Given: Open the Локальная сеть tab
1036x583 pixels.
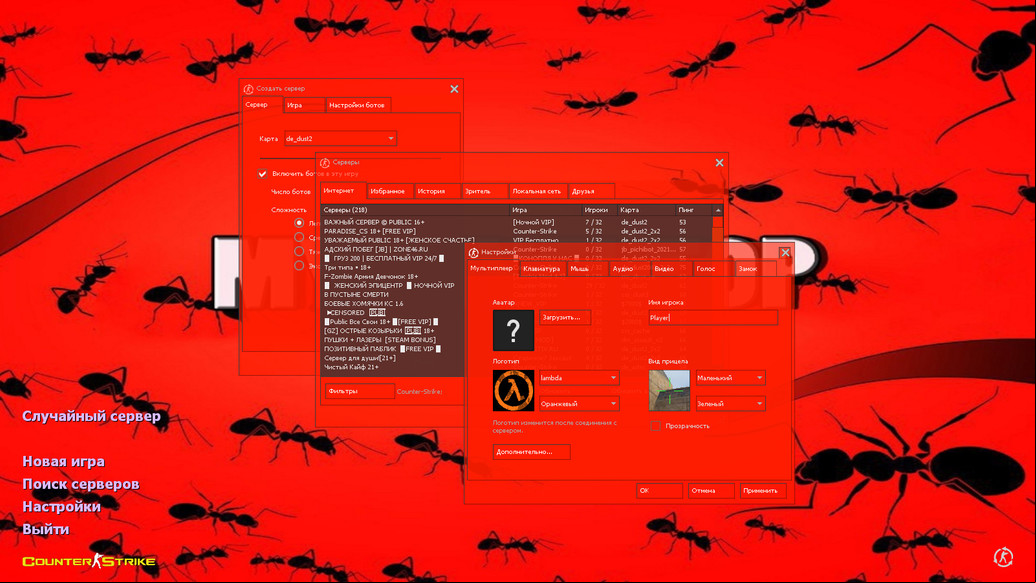Looking at the screenshot, I should click(538, 191).
